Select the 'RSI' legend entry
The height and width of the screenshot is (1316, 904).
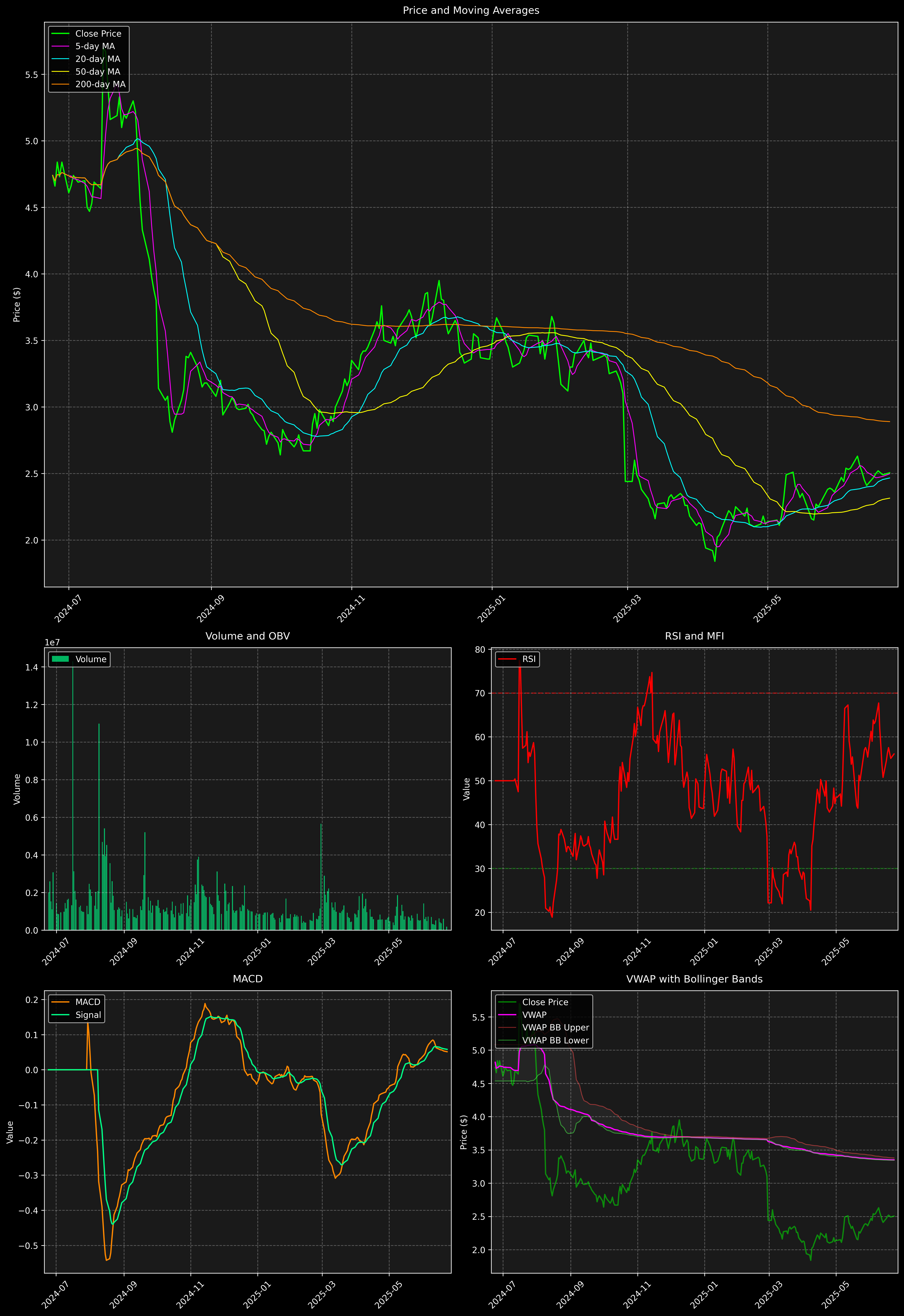(x=517, y=659)
